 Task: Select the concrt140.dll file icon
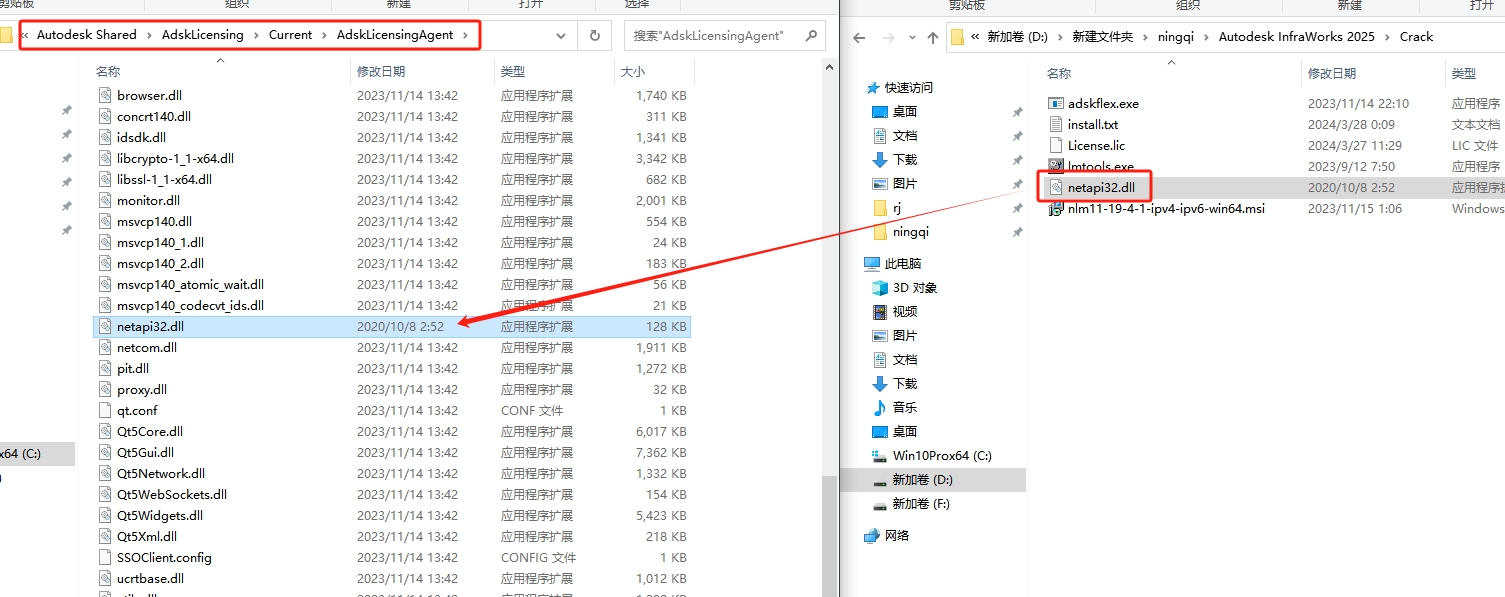[106, 116]
